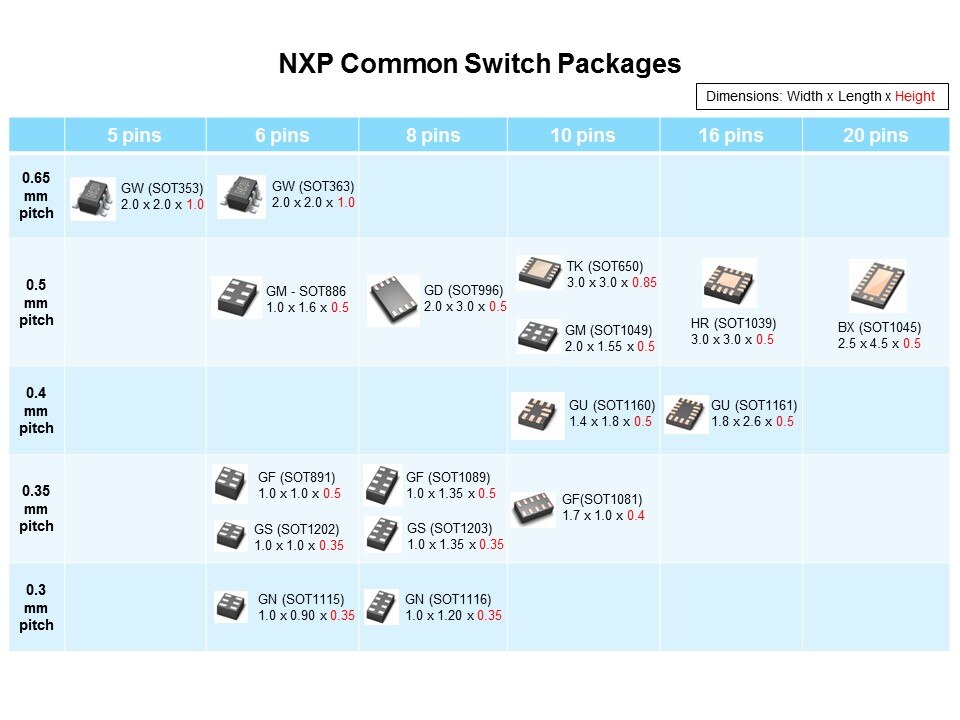Select the HR SOT1039 package image
The image size is (960, 720).
tap(728, 283)
